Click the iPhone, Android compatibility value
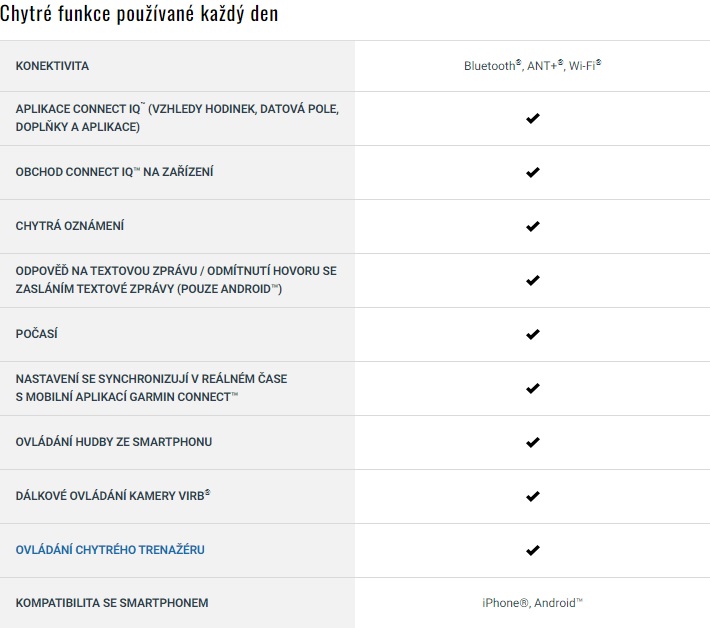The image size is (710, 628). click(x=532, y=603)
